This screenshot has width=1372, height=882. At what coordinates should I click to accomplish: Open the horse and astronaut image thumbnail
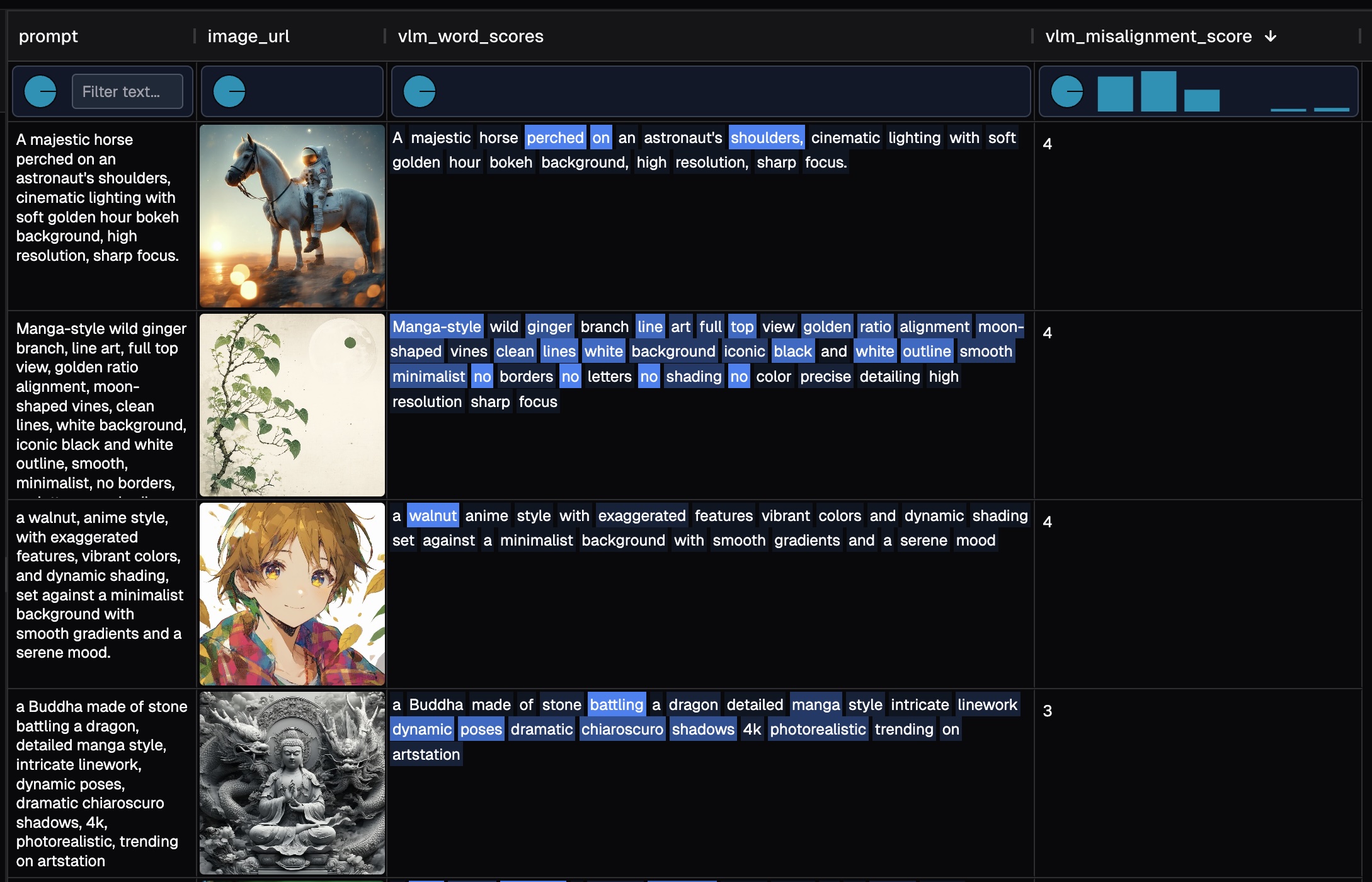[292, 216]
